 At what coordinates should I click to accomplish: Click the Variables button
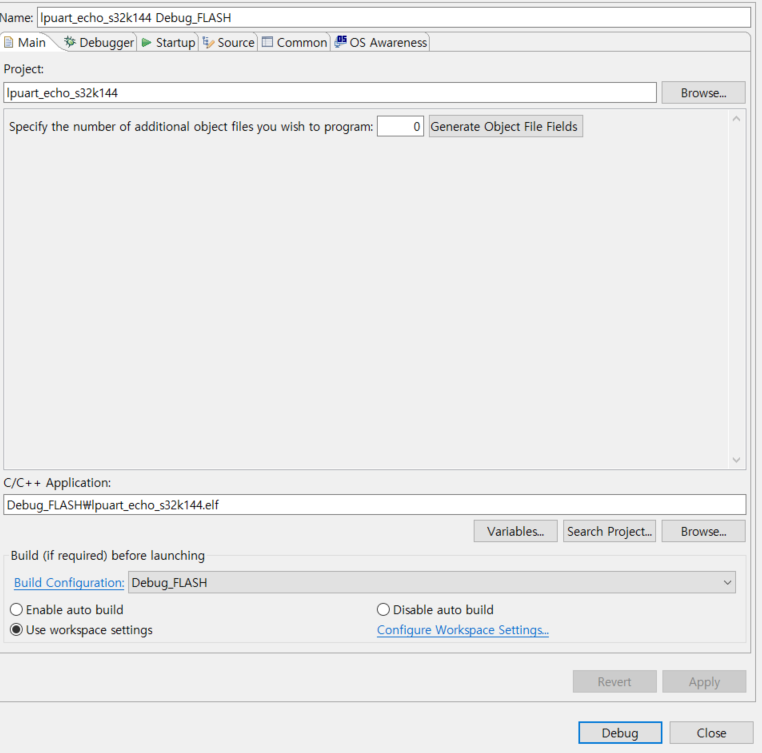coord(516,531)
